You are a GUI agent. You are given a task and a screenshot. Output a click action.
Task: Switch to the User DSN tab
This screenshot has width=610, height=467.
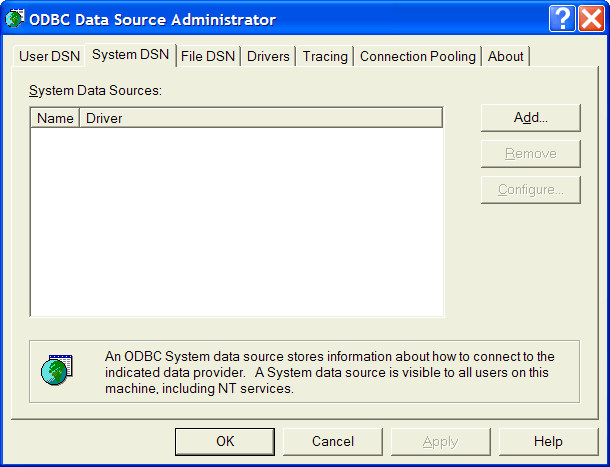coord(49,56)
